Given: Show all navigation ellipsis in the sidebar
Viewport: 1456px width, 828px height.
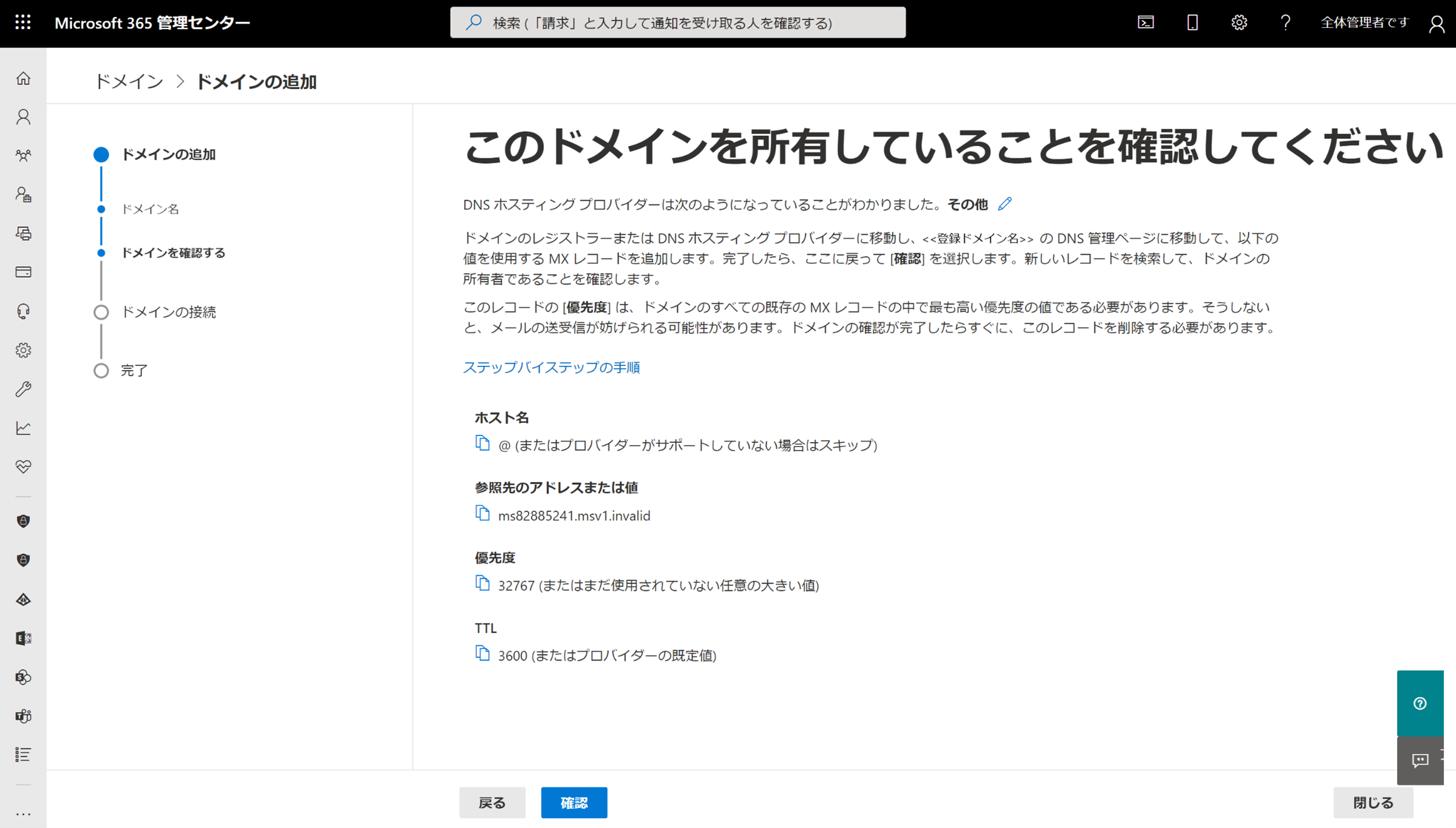Looking at the screenshot, I should 23,814.
